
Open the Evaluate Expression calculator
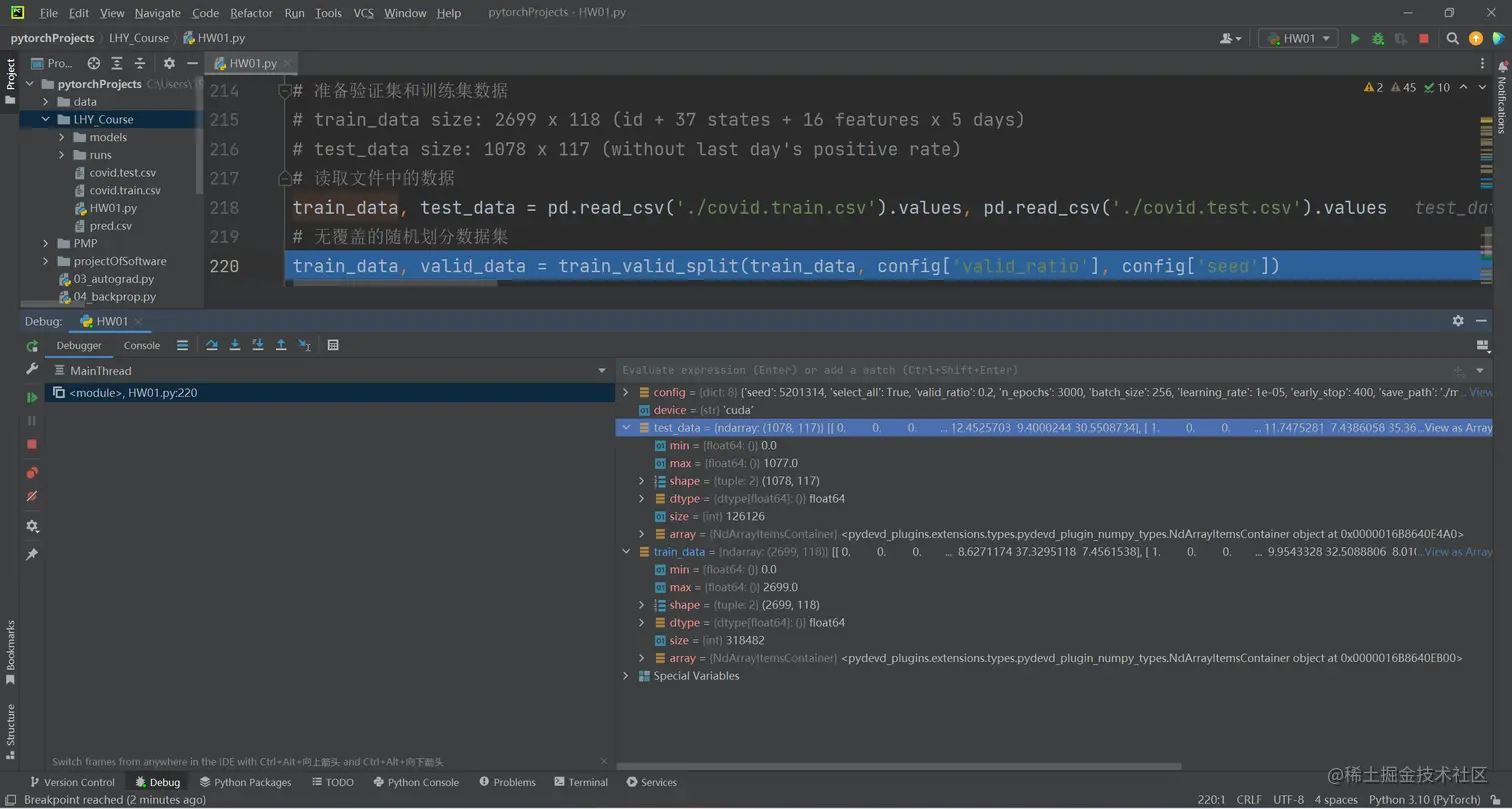333,345
